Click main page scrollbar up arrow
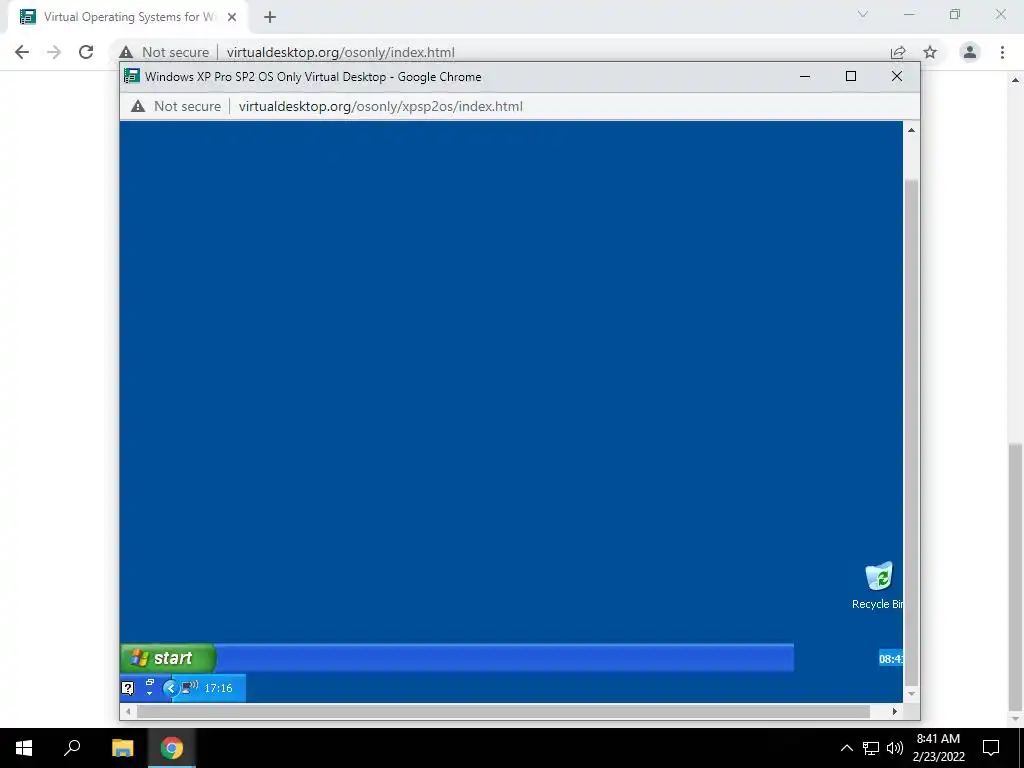Image resolution: width=1024 pixels, height=768 pixels. click(x=1016, y=80)
